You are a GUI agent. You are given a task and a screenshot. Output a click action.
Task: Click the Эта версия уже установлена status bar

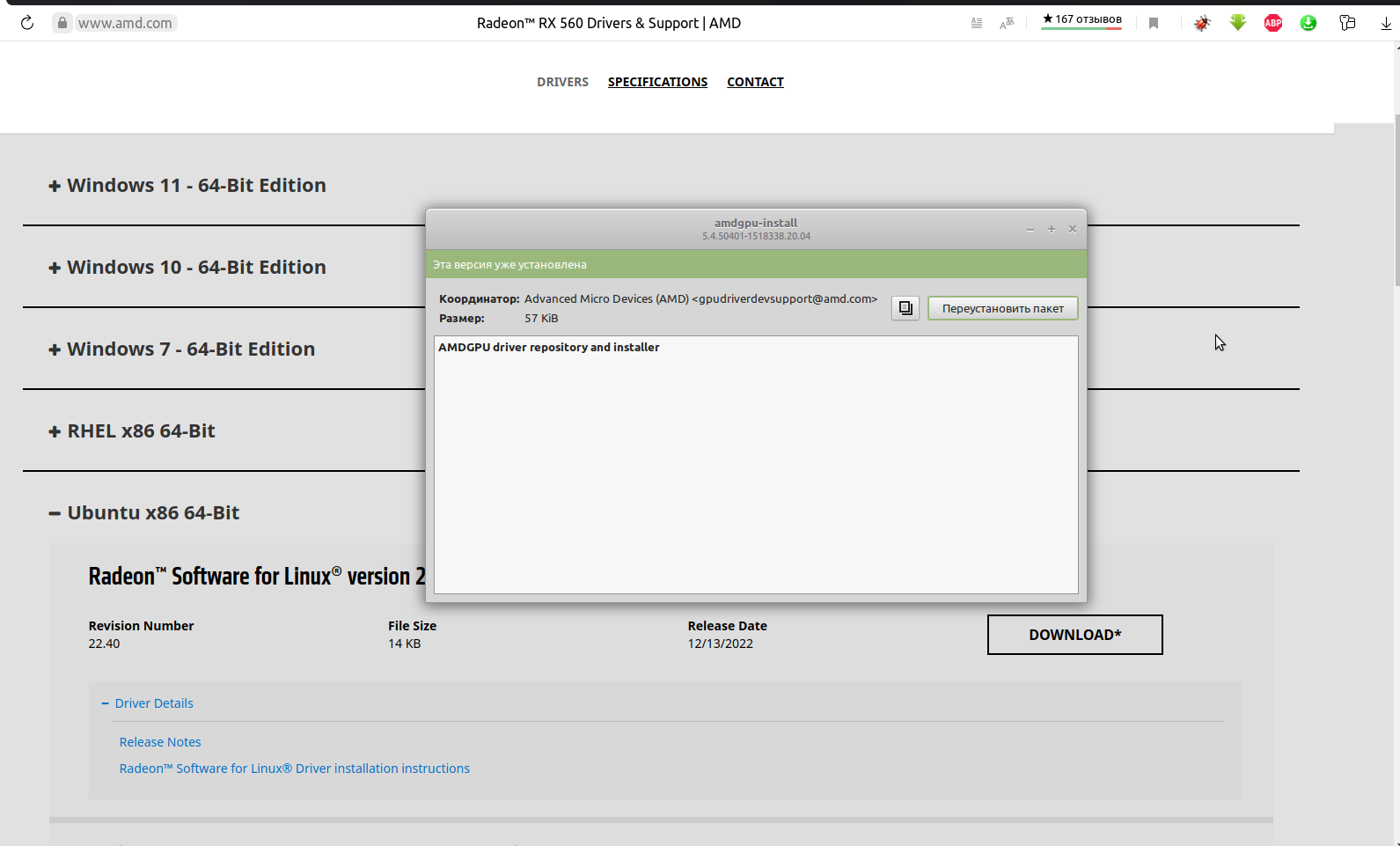tap(756, 264)
